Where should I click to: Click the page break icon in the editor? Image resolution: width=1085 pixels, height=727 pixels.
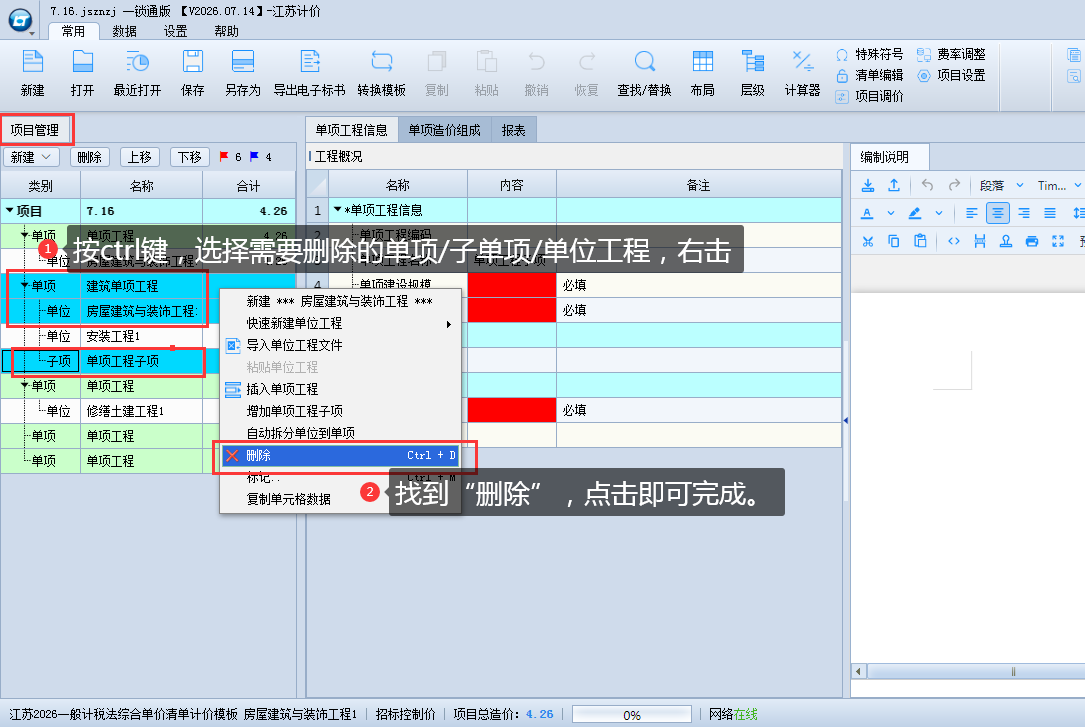coord(980,241)
